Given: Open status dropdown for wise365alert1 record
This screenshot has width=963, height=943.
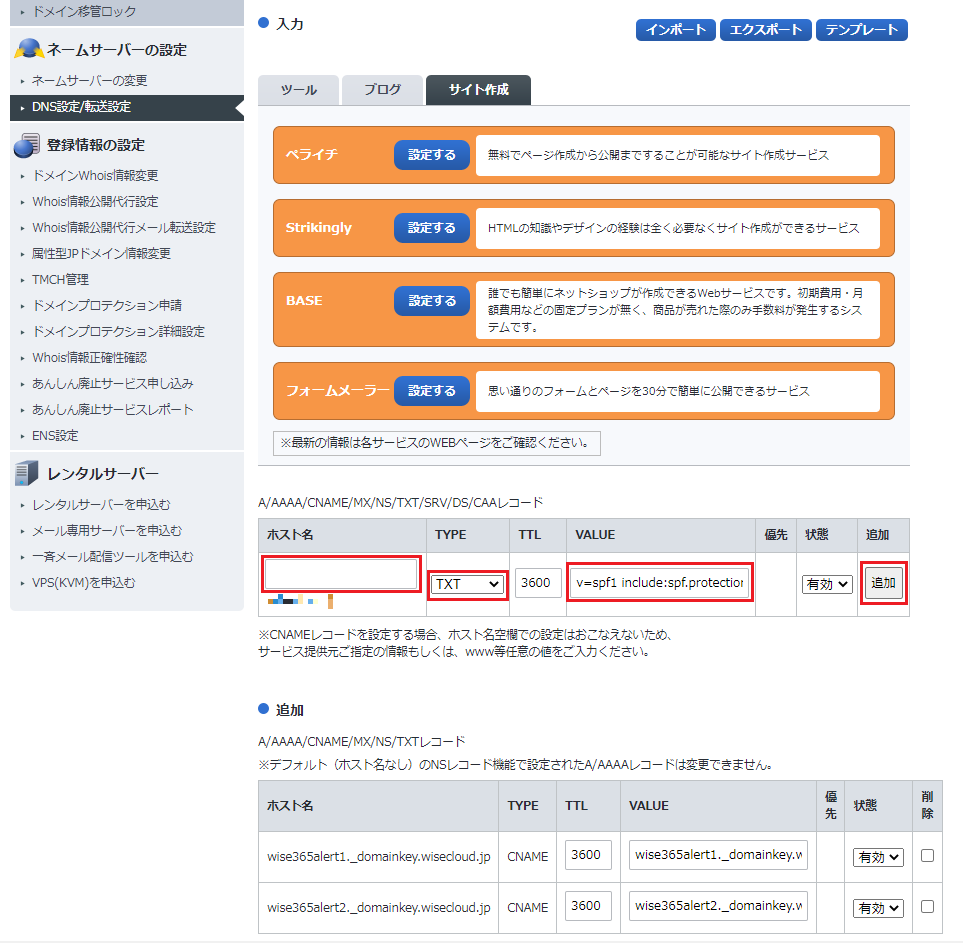Looking at the screenshot, I should 878,857.
